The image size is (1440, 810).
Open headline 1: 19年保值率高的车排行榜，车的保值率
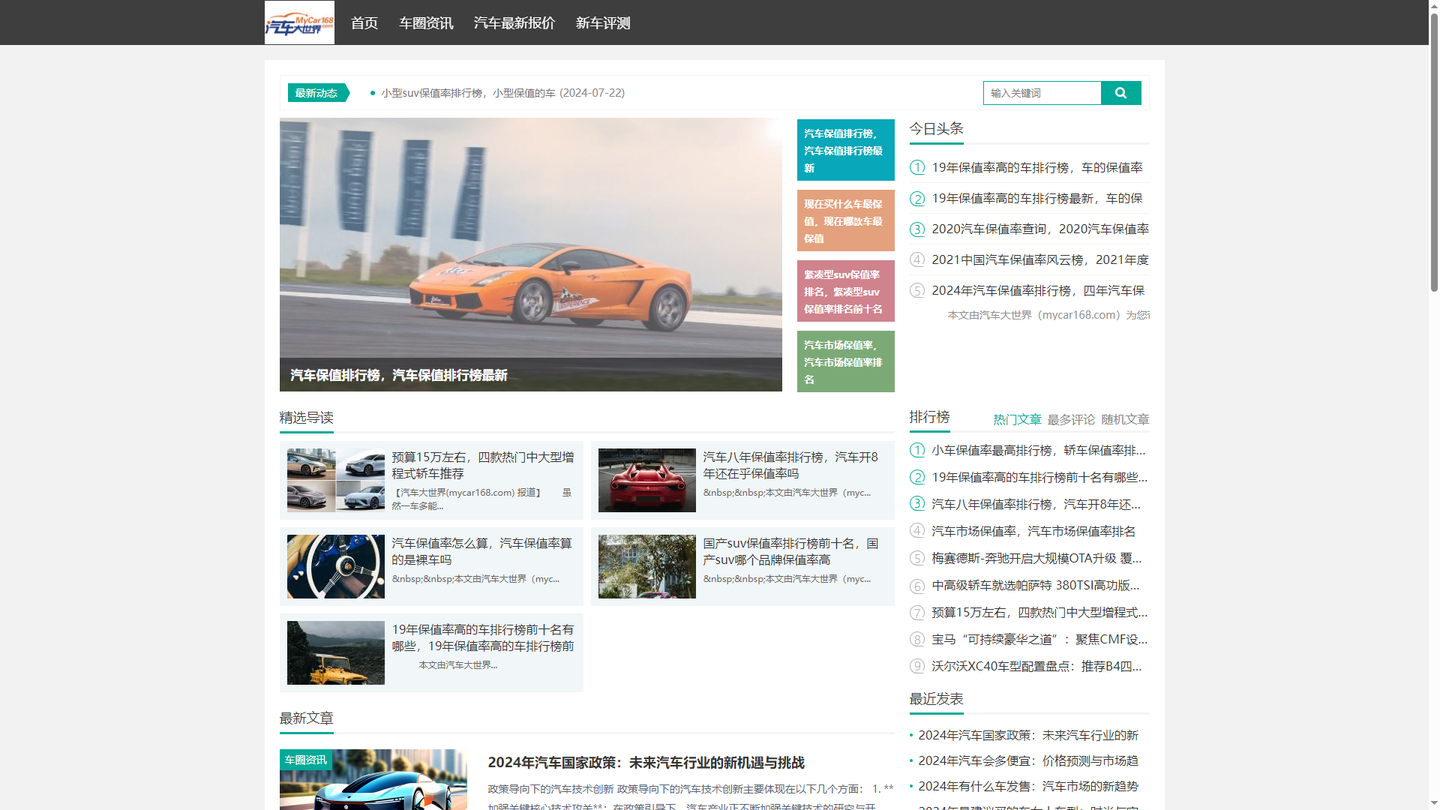1037,168
